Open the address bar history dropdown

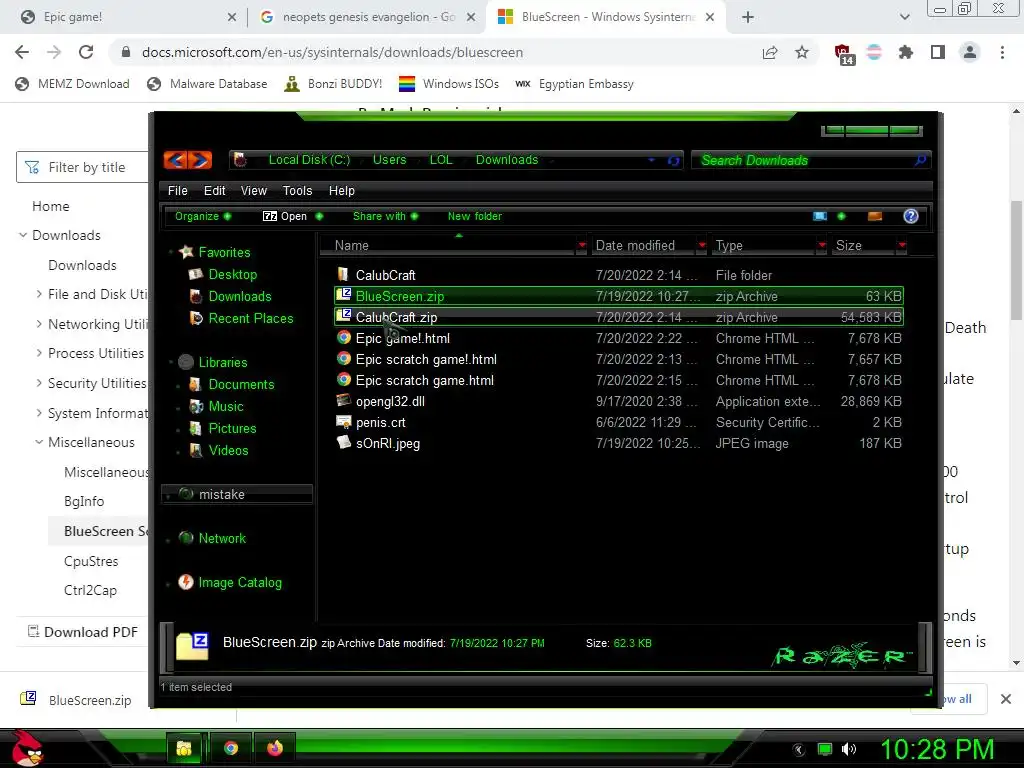point(651,160)
